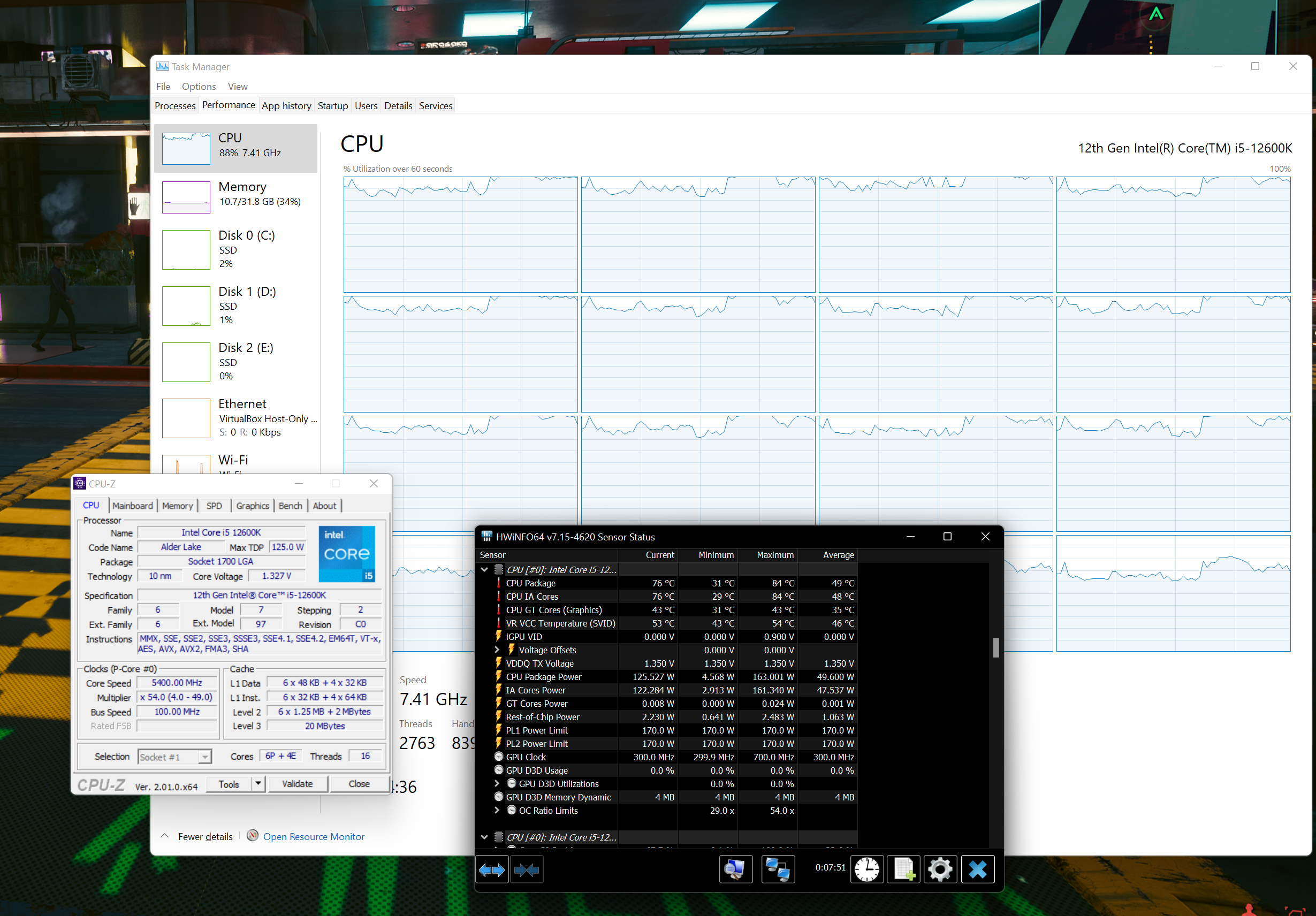Viewport: 1316px width, 916px height.
Task: Click HWiNFO blue X close sensors icon
Action: point(978,869)
